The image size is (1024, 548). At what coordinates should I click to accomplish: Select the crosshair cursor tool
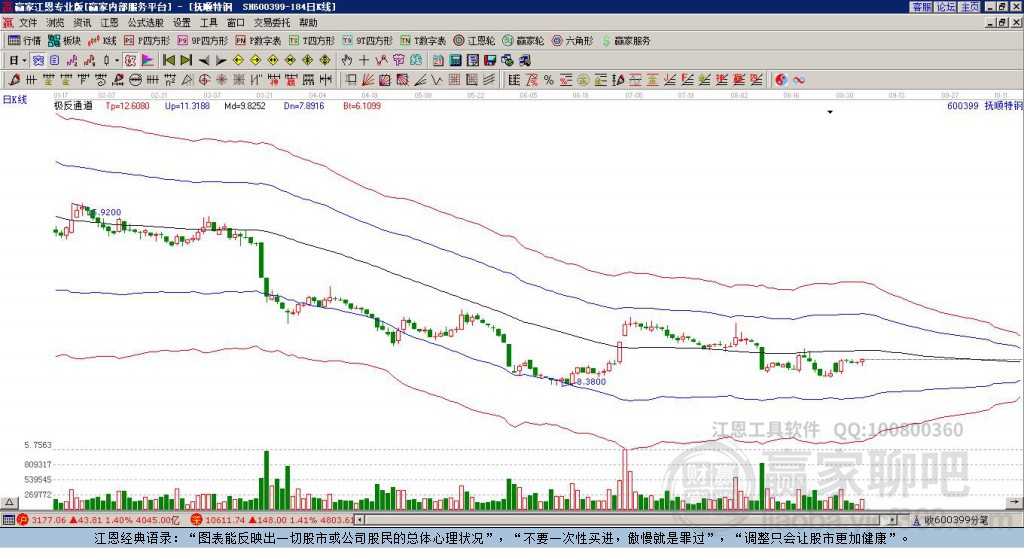point(364,60)
